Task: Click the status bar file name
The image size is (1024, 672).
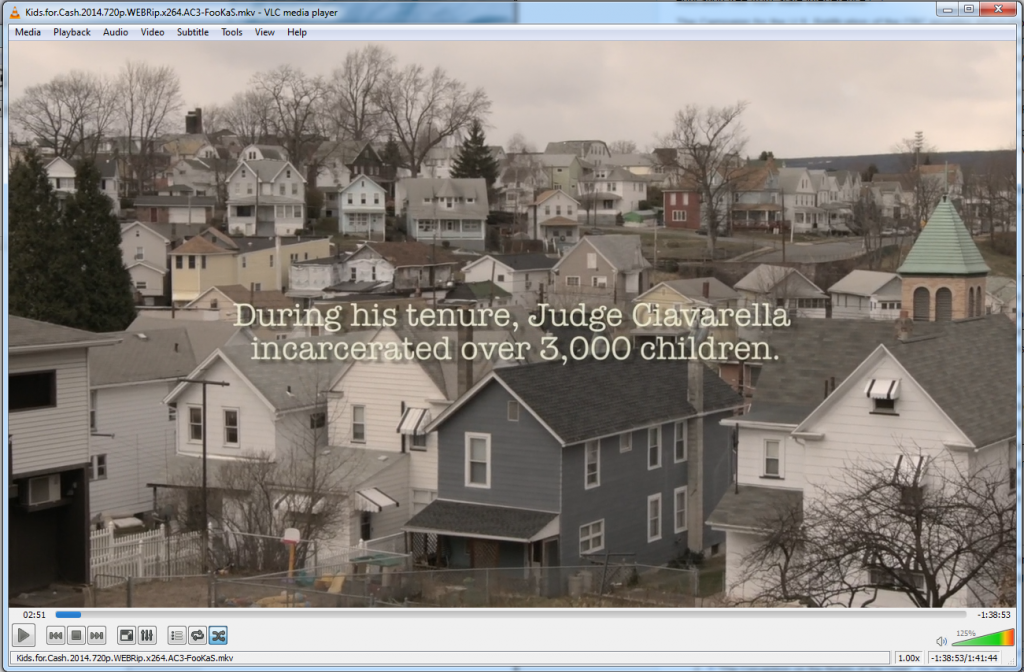Action: tap(124, 658)
